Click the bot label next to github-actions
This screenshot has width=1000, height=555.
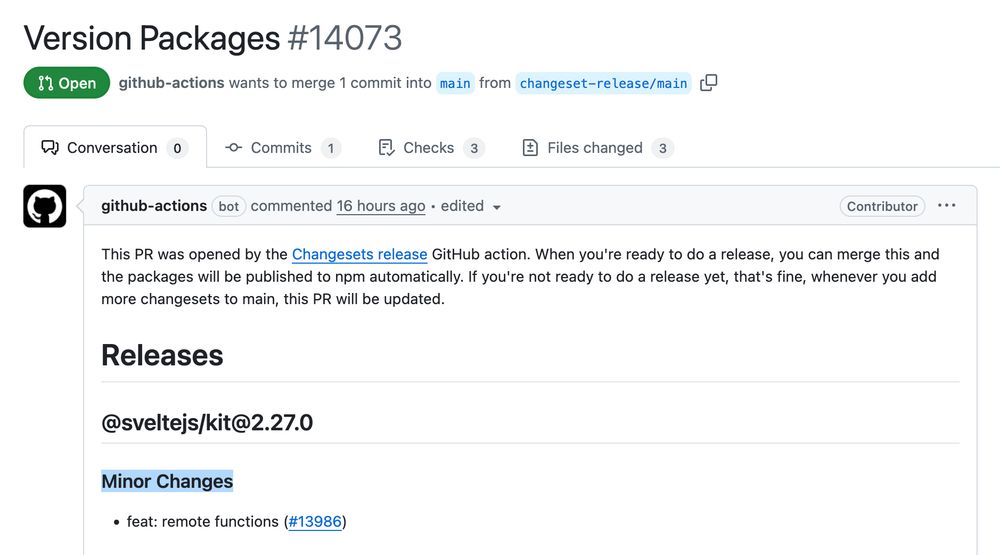click(x=228, y=206)
